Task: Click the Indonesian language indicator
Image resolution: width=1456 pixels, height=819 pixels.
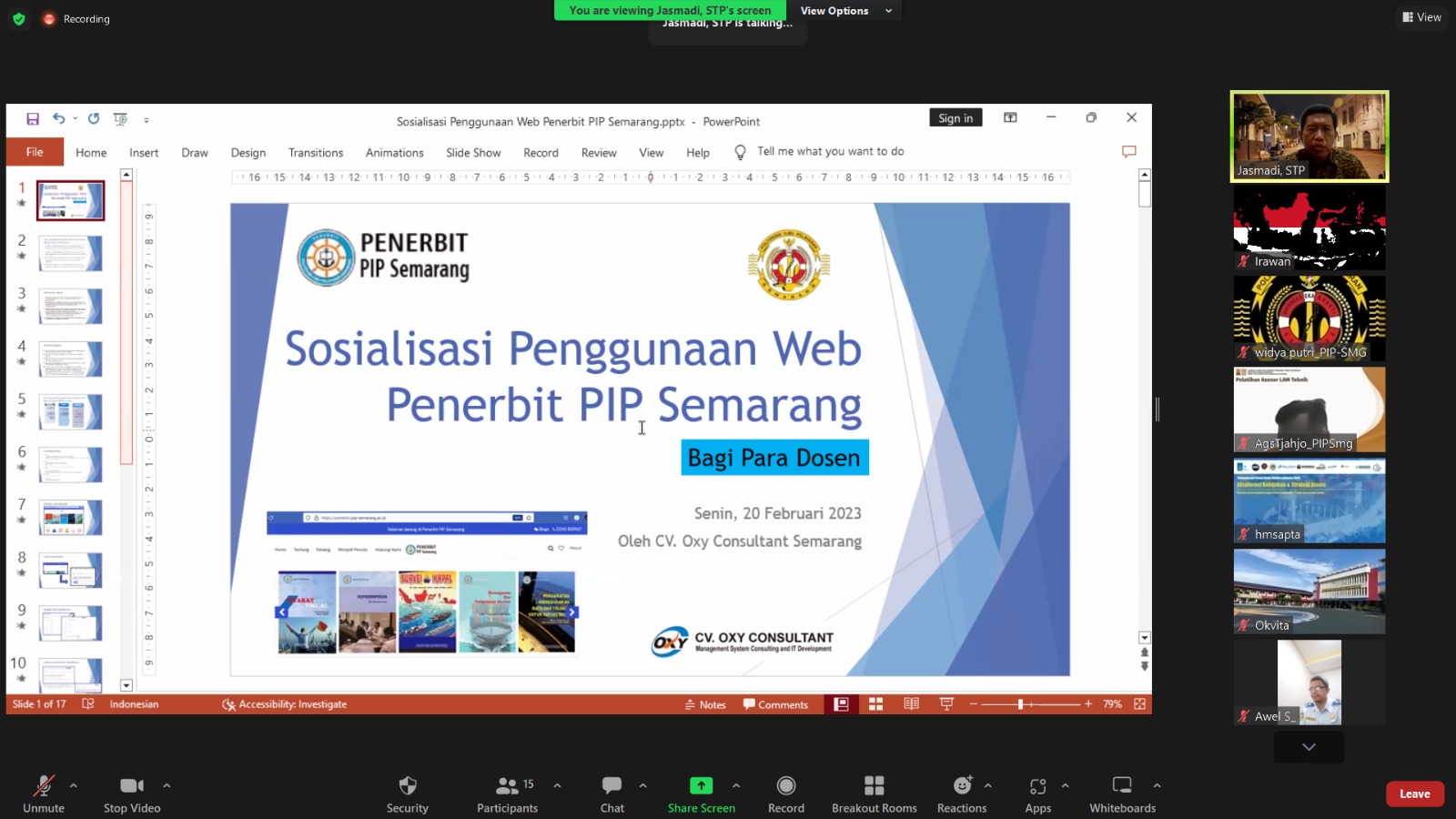Action: pos(134,704)
